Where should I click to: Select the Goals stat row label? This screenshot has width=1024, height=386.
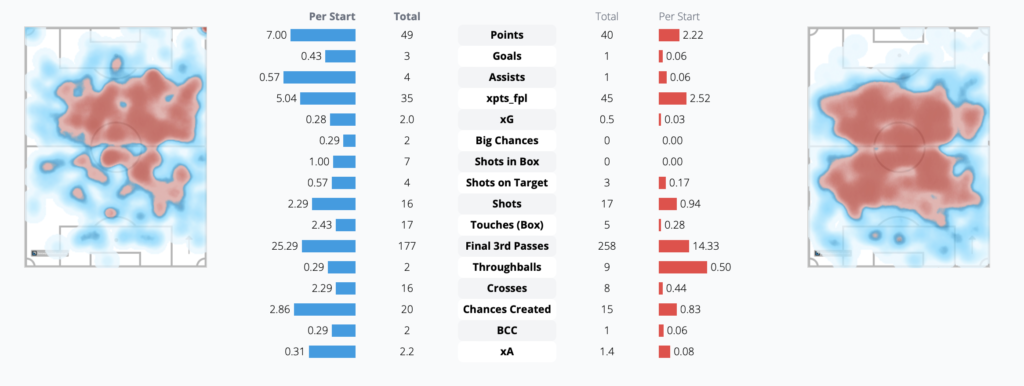click(507, 56)
